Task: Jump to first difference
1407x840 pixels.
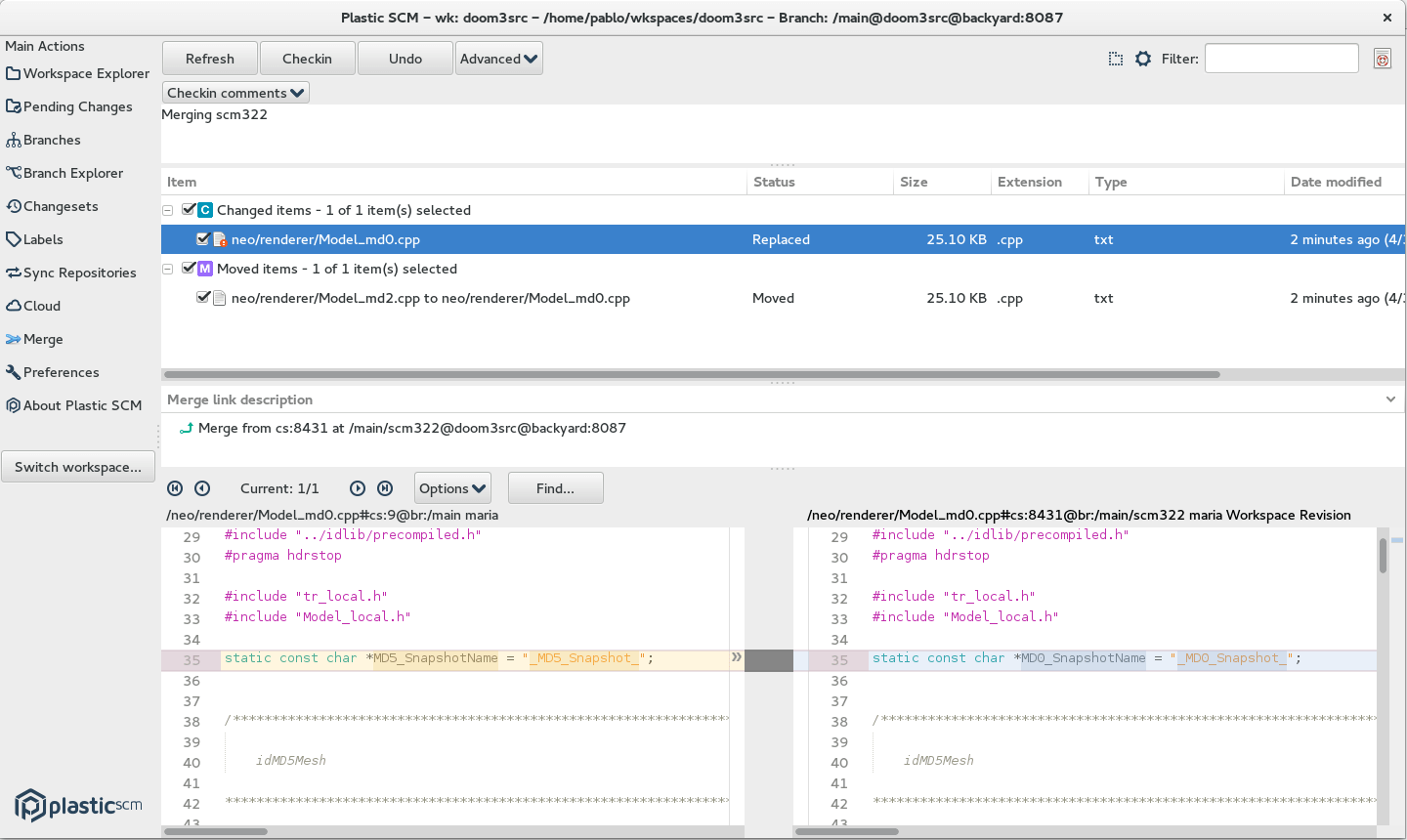Action: tap(175, 488)
